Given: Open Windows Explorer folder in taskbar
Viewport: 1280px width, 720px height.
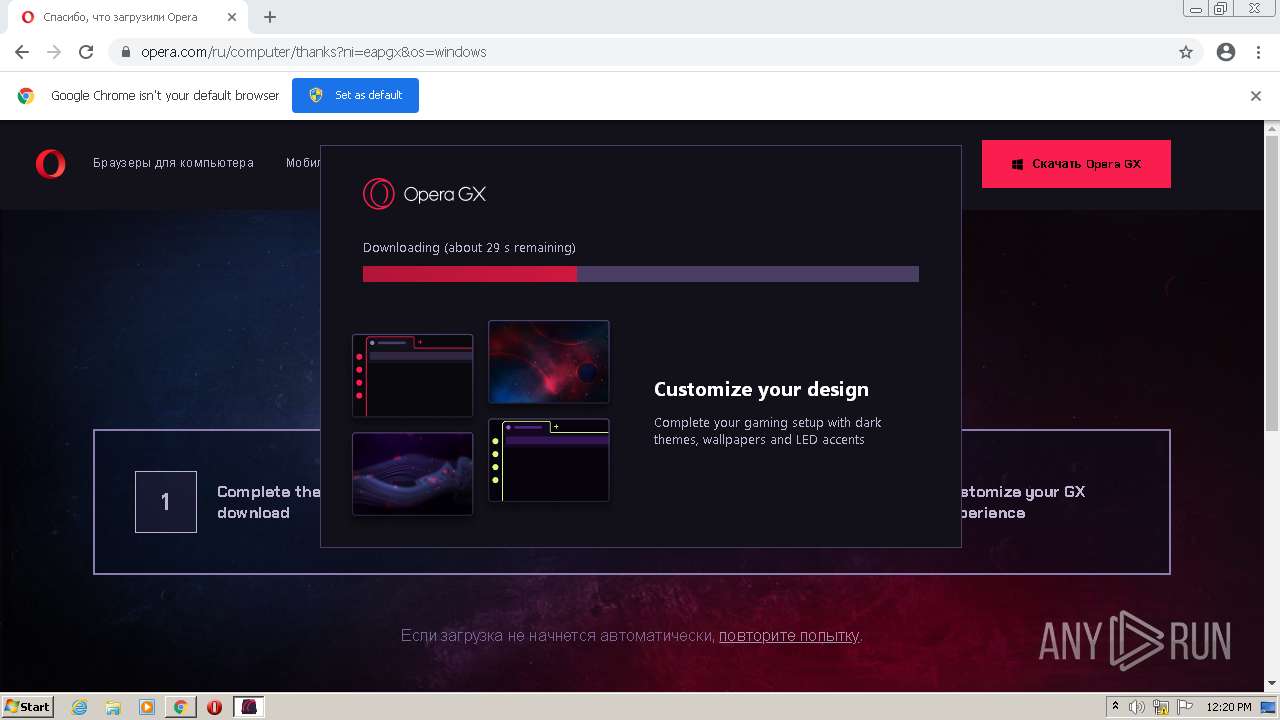Looking at the screenshot, I should pyautogui.click(x=113, y=707).
